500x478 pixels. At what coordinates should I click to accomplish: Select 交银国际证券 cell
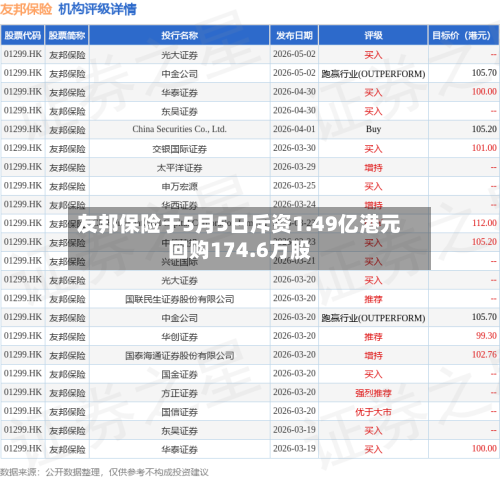[x=180, y=149]
